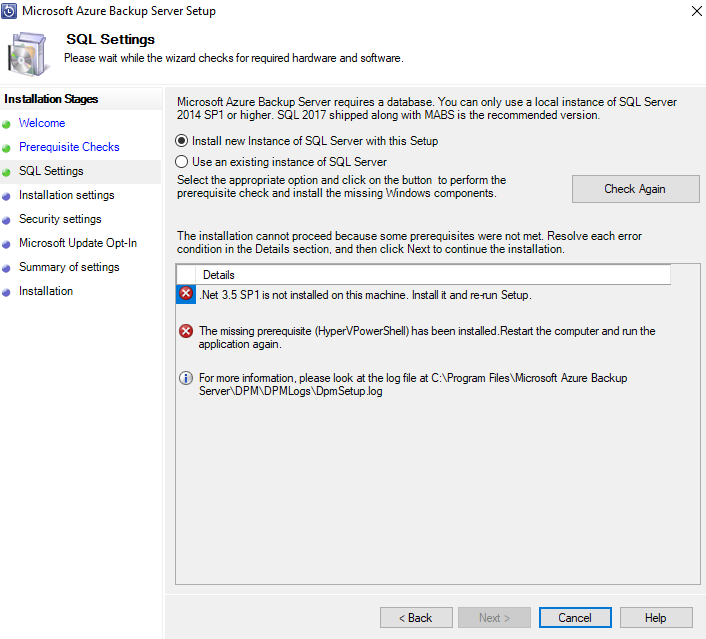The image size is (706, 639).
Task: Click the blue bullet beside Security settings
Action: pyautogui.click(x=6, y=221)
